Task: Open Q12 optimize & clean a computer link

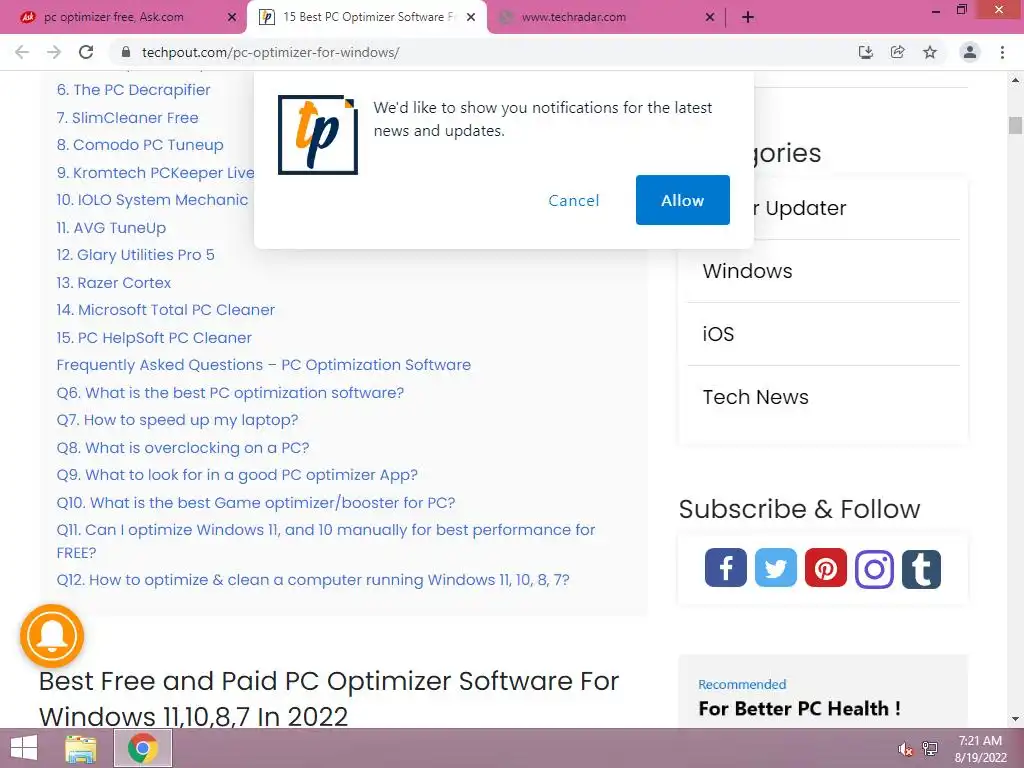Action: [x=313, y=580]
